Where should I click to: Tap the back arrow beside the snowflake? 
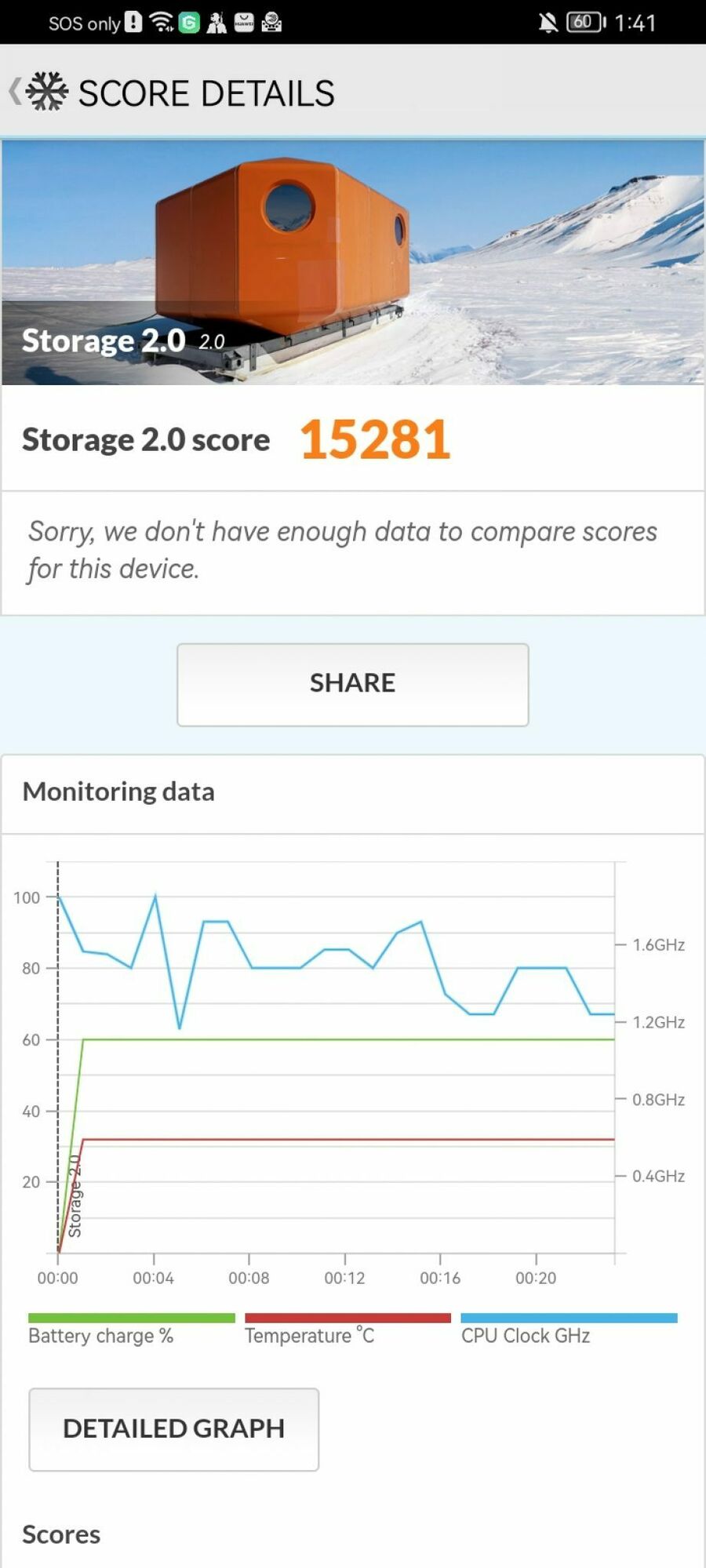[14, 91]
